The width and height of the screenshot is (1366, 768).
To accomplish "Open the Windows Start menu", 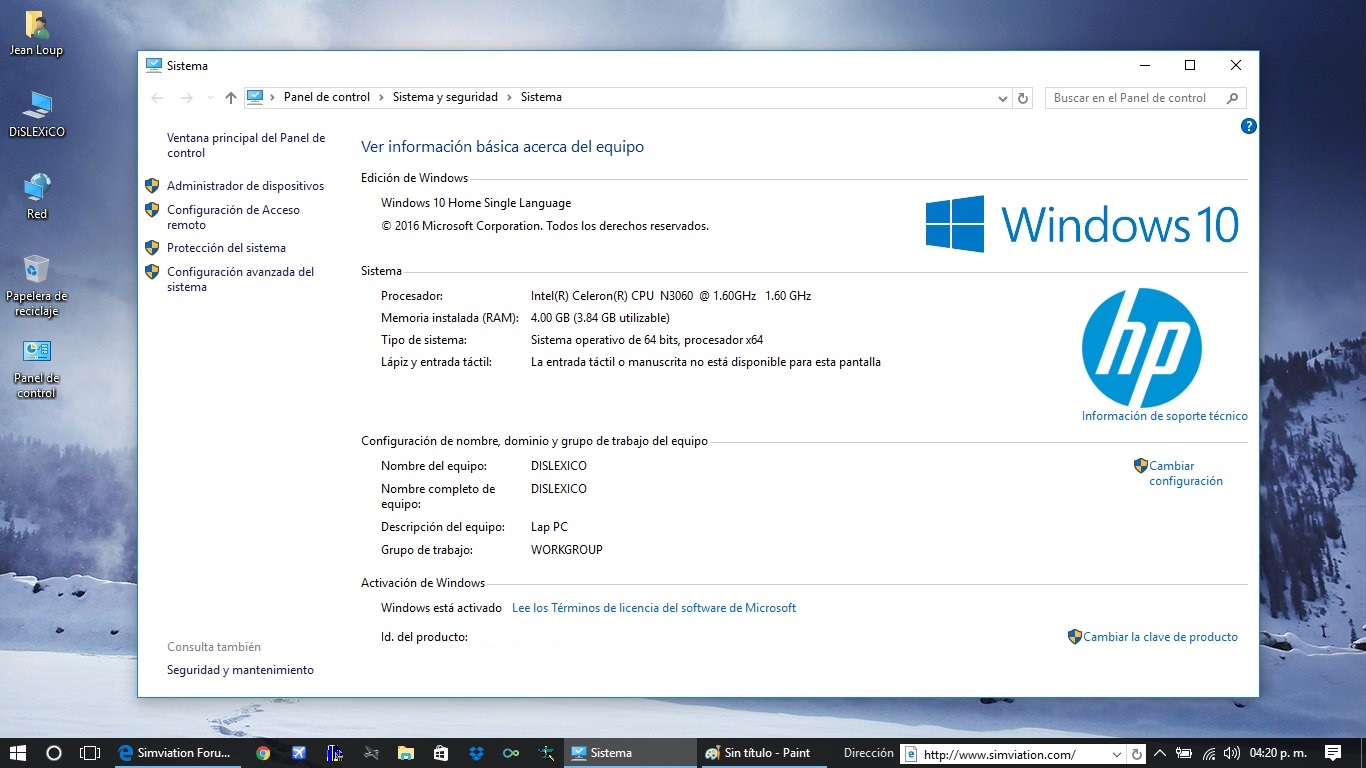I will pos(18,753).
